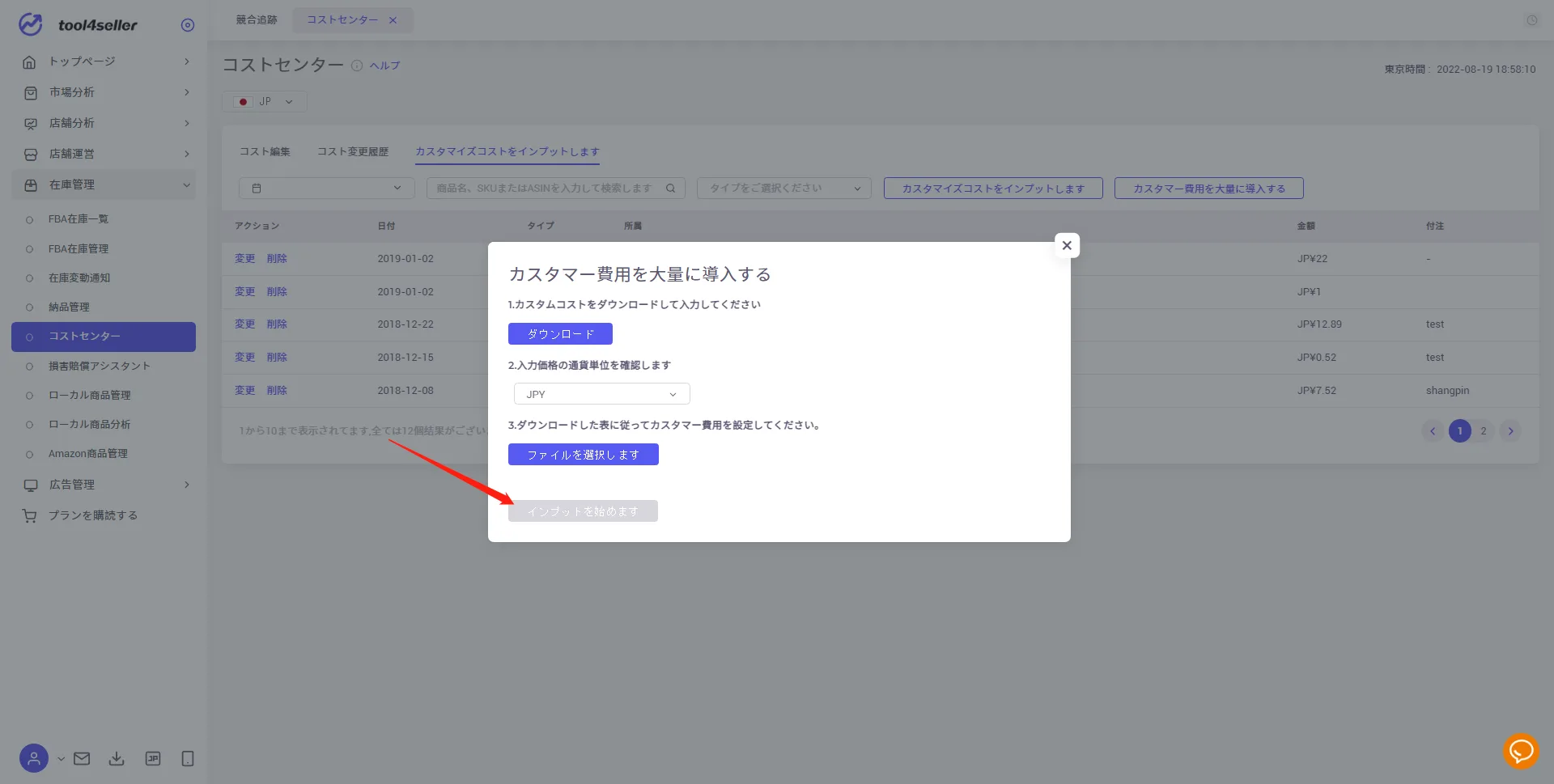Click the ダウンロード button
The width and height of the screenshot is (1554, 784).
click(560, 333)
